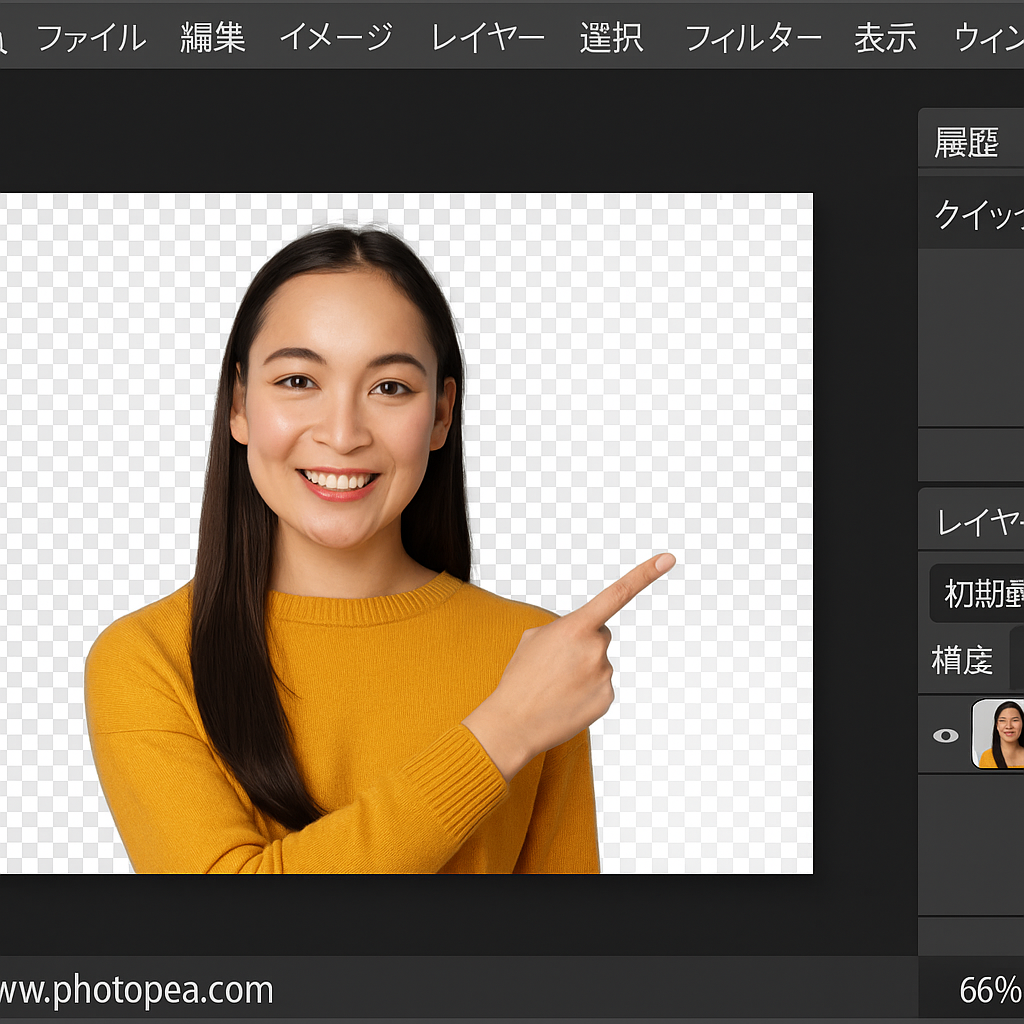
Task: Click the Photopea logo left of ファイル
Action: pyautogui.click(x=4, y=38)
